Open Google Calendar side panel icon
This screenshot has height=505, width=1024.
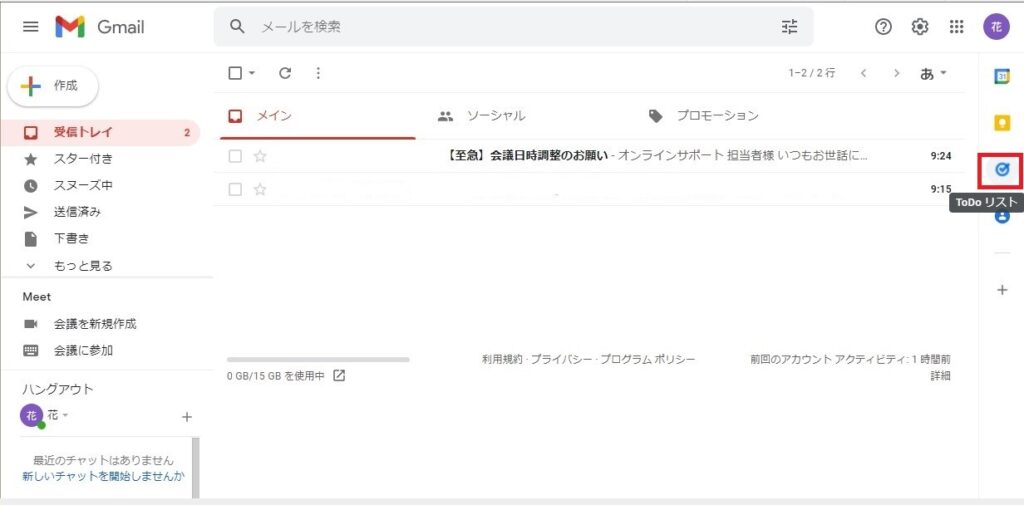1002,76
